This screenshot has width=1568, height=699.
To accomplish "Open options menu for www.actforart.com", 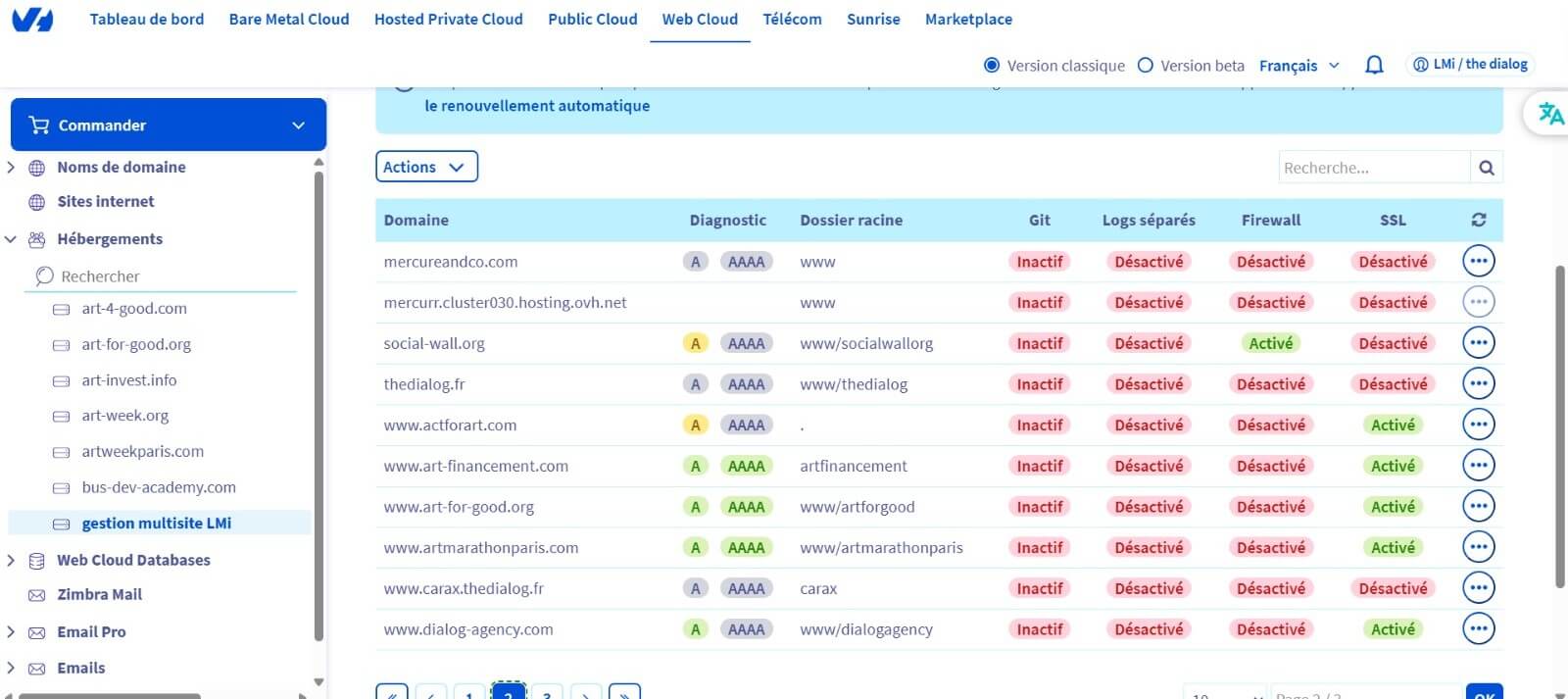I will (x=1478, y=424).
